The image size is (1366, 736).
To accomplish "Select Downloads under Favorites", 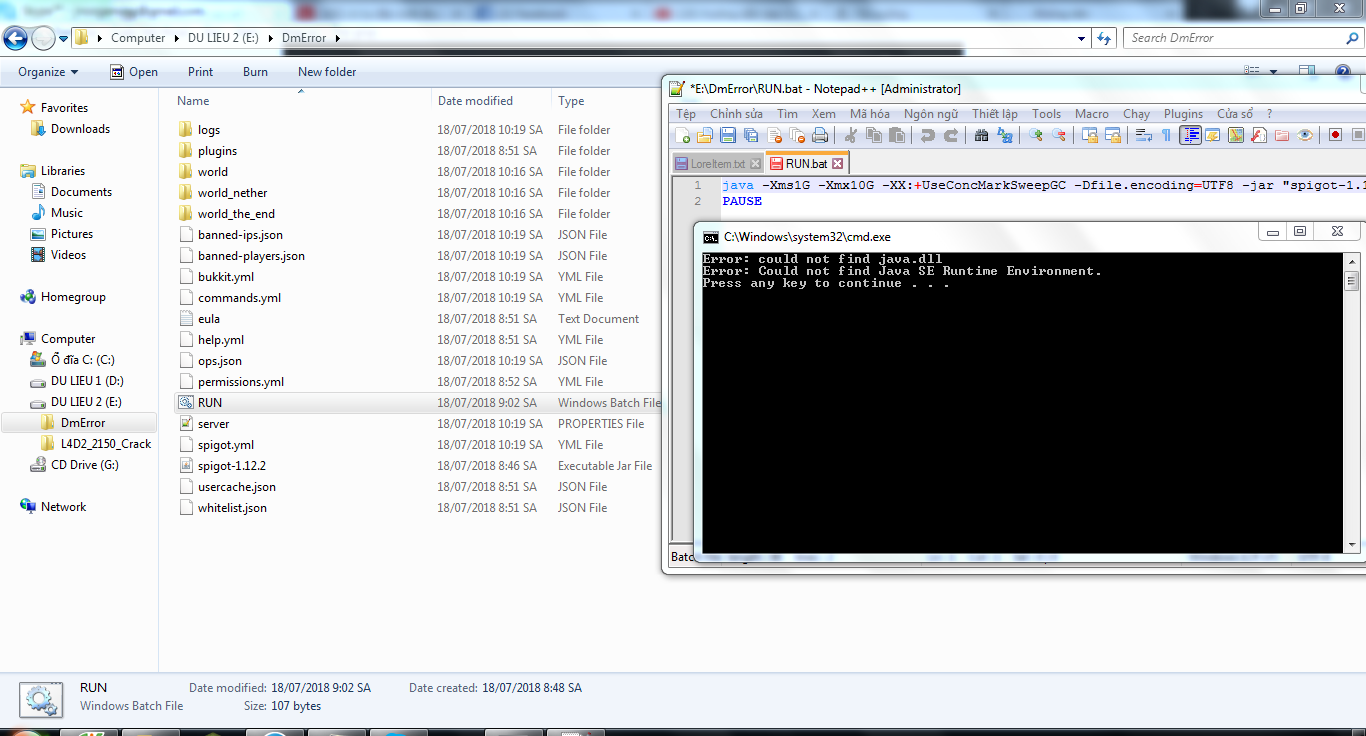I will tap(80, 129).
